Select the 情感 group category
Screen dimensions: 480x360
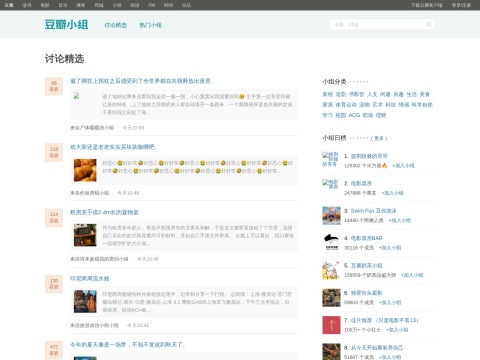click(404, 105)
